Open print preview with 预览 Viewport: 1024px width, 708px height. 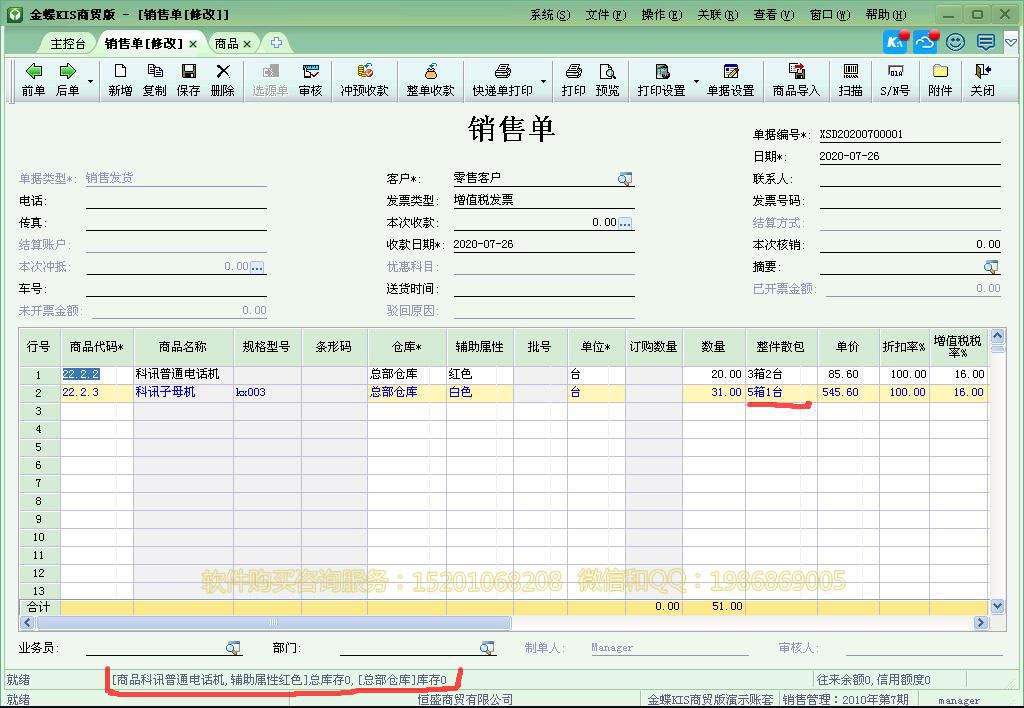[607, 79]
